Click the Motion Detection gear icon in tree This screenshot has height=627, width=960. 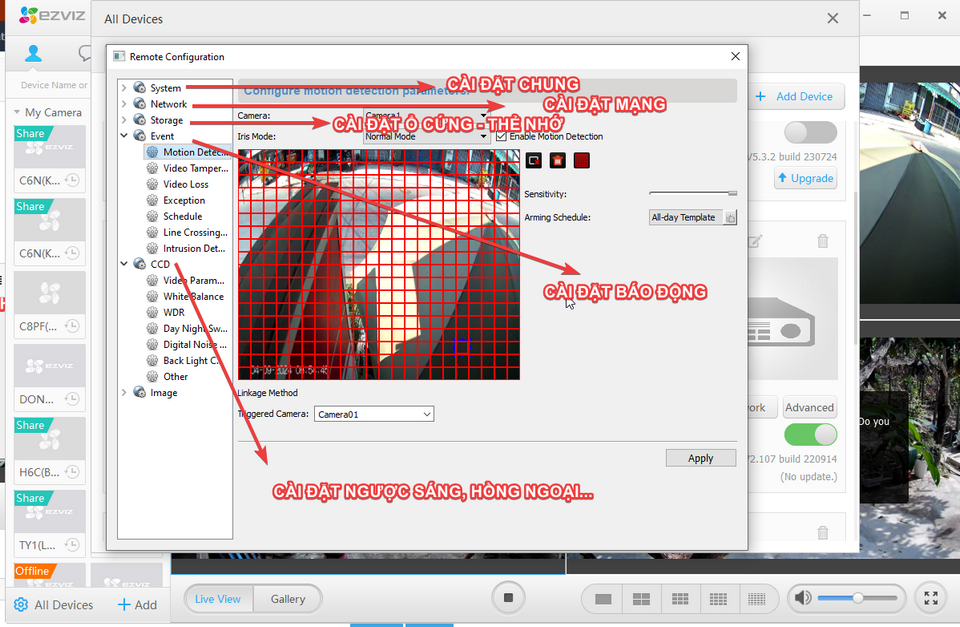point(152,152)
